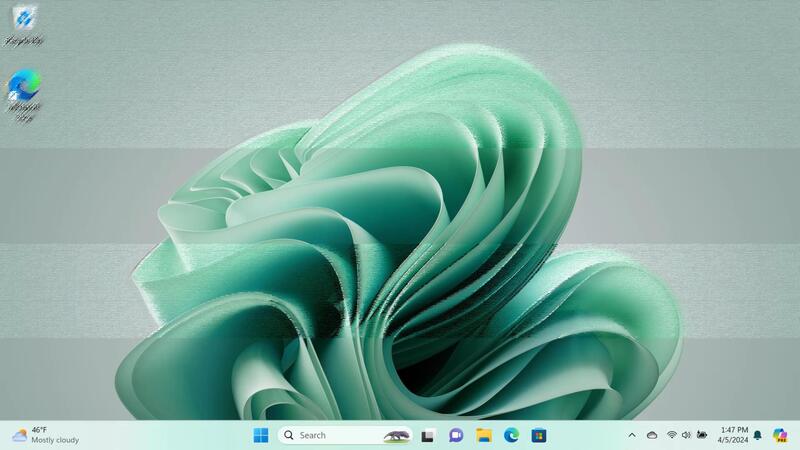
Task: Launch the Chat app from the taskbar
Action: pos(456,435)
